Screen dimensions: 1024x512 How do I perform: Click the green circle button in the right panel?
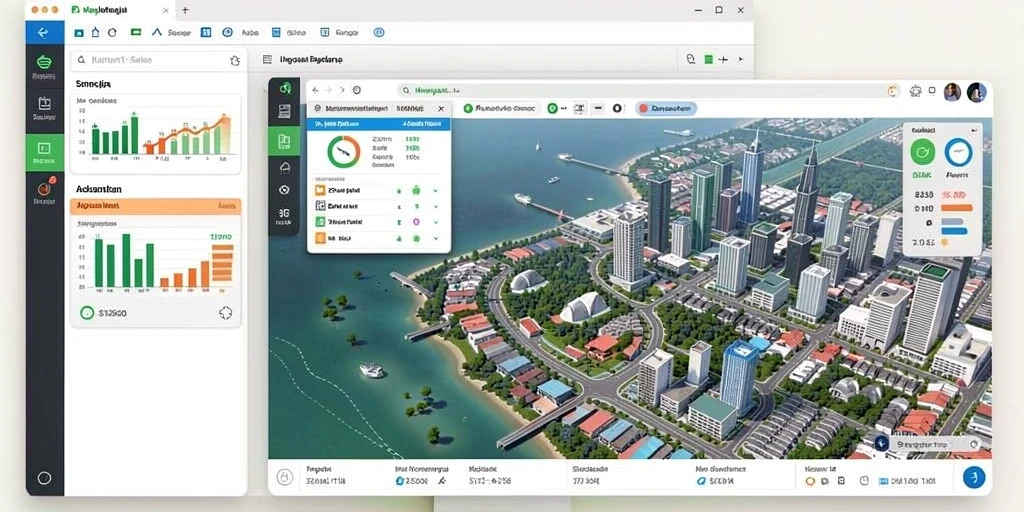pyautogui.click(x=923, y=153)
